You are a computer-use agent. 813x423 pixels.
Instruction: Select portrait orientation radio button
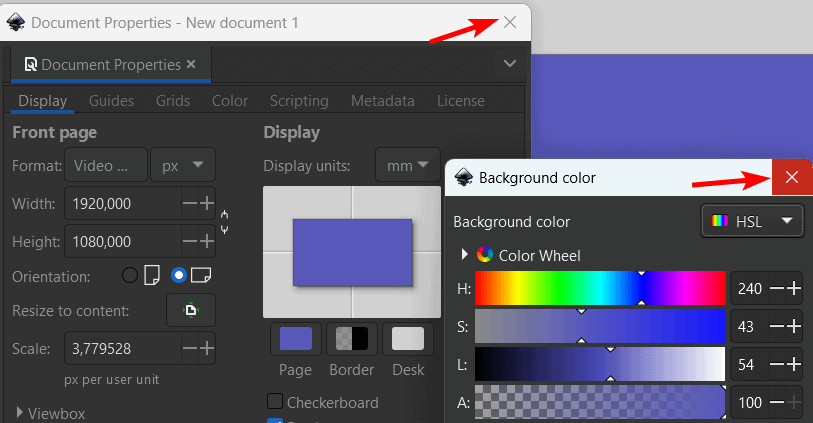coord(130,275)
